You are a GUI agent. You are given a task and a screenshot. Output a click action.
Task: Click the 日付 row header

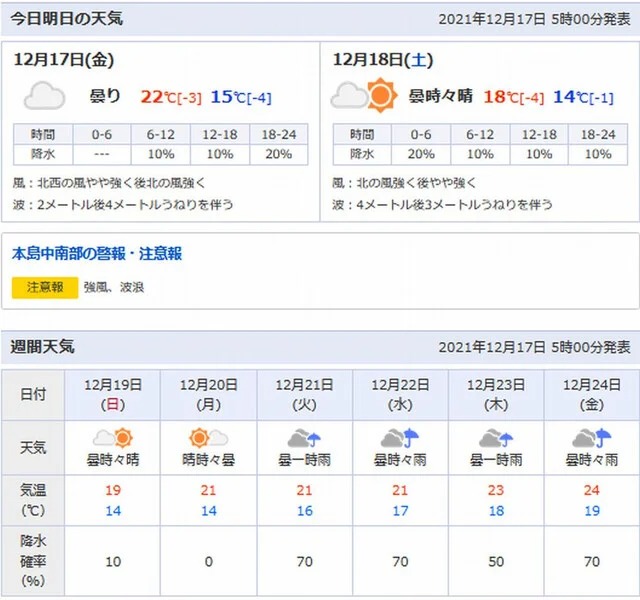[x=33, y=395]
